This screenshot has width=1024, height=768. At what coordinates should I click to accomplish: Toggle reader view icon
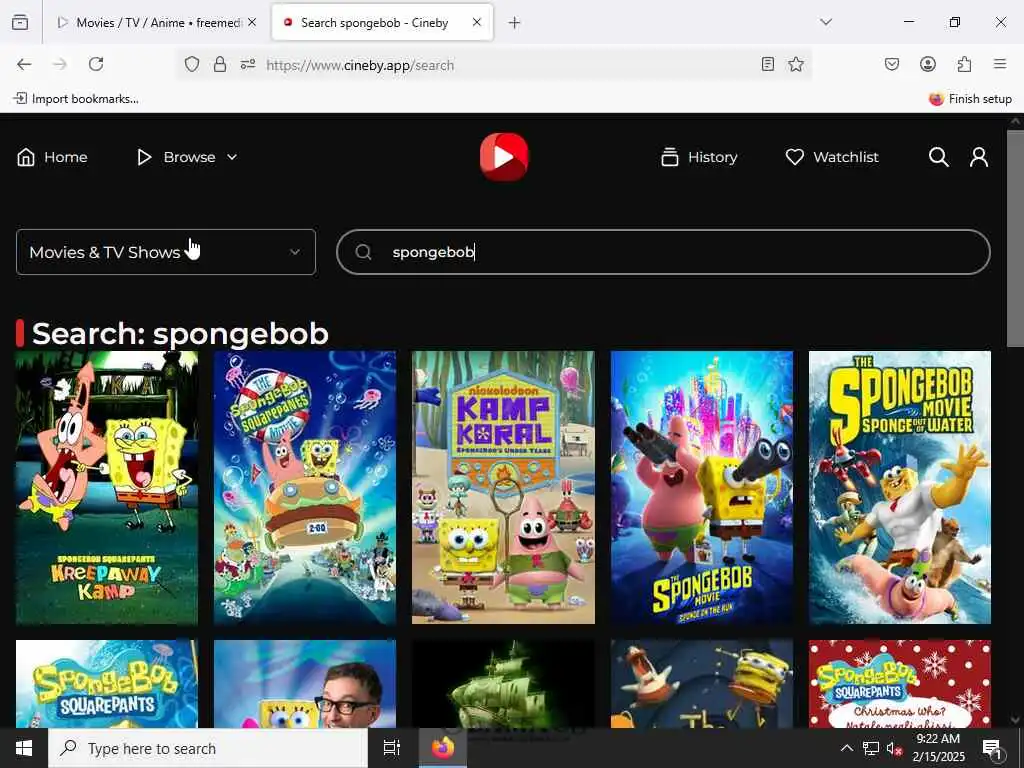768,64
